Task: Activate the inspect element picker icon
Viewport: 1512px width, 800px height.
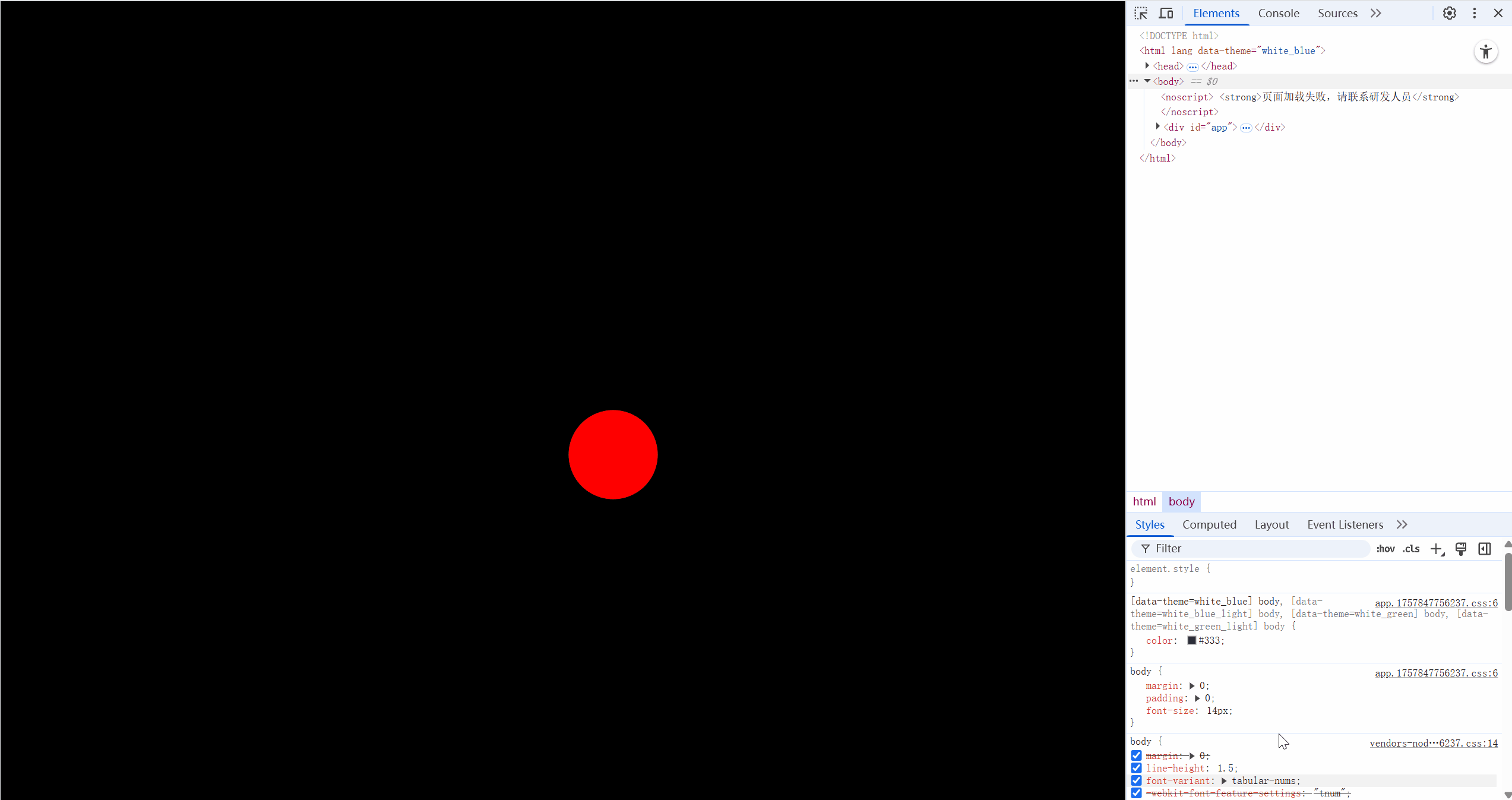Action: [1141, 13]
